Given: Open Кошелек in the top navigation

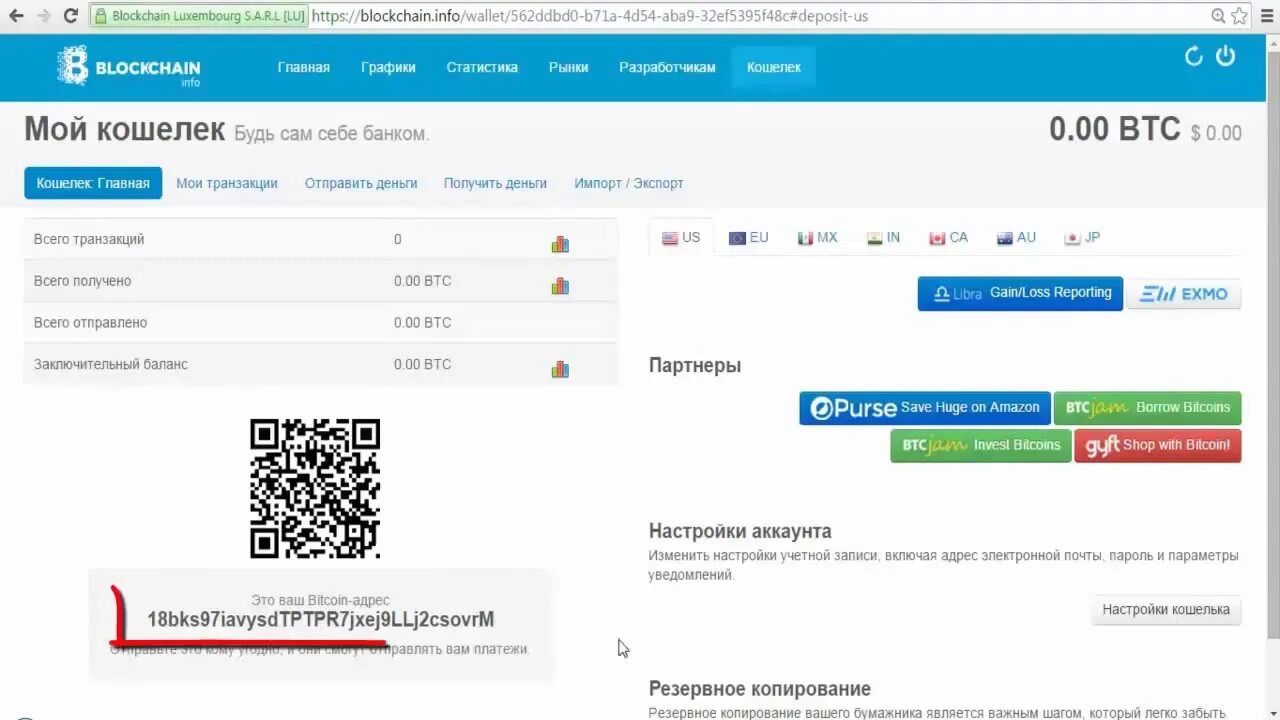Looking at the screenshot, I should point(774,67).
